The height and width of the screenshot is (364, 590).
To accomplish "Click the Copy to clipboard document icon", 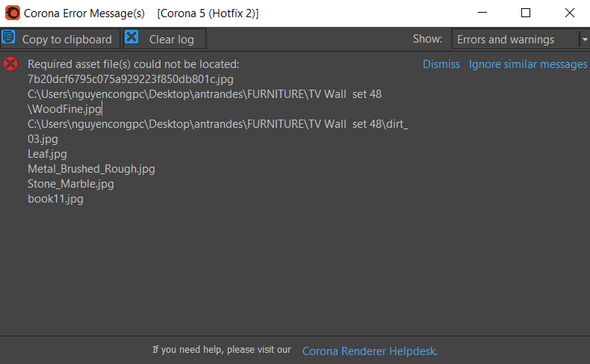I will pos(8,37).
